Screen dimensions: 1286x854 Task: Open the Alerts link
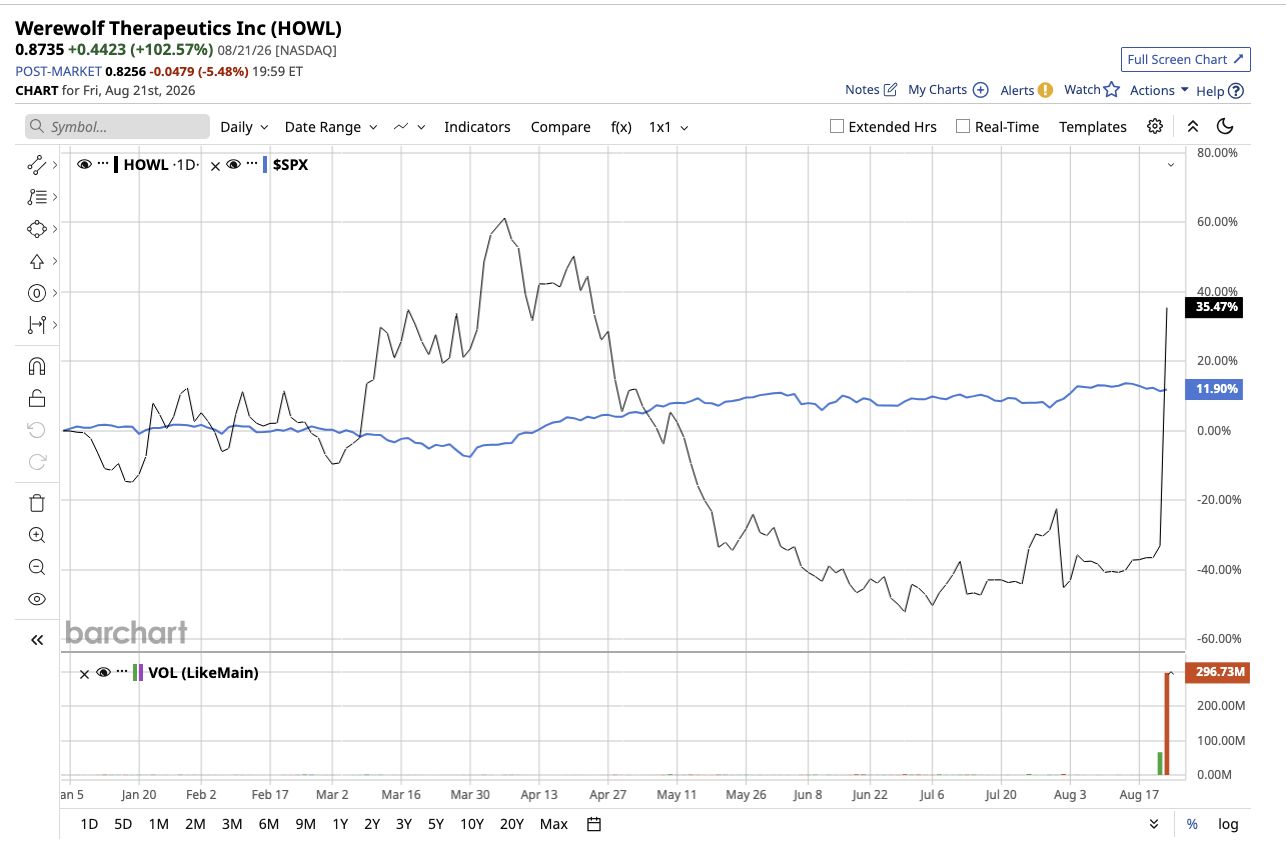click(x=1026, y=90)
